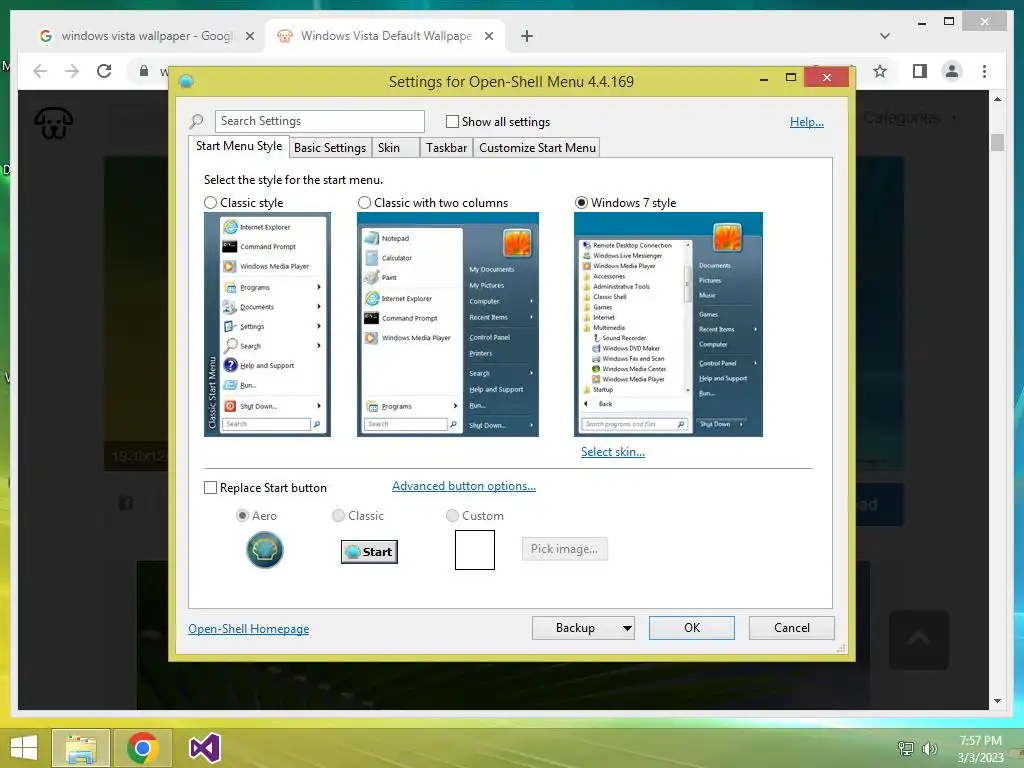This screenshot has width=1024, height=768.
Task: Choose the Custom button radio option
Action: point(452,515)
